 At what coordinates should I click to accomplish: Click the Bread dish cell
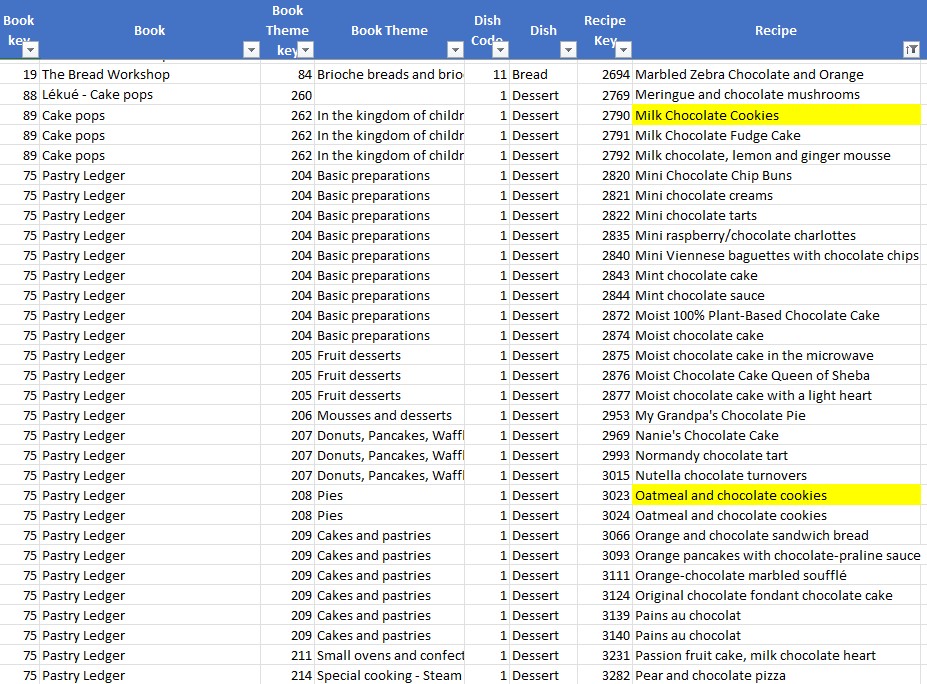click(530, 74)
